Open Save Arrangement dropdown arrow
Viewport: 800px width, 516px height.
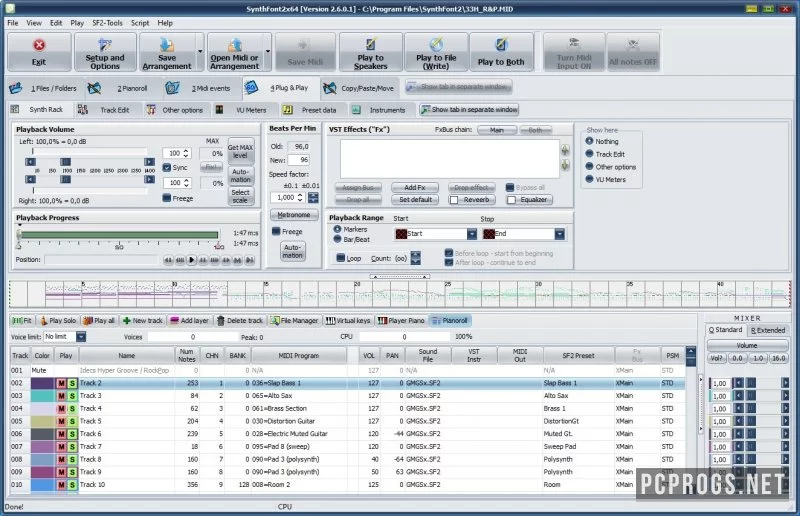200,52
